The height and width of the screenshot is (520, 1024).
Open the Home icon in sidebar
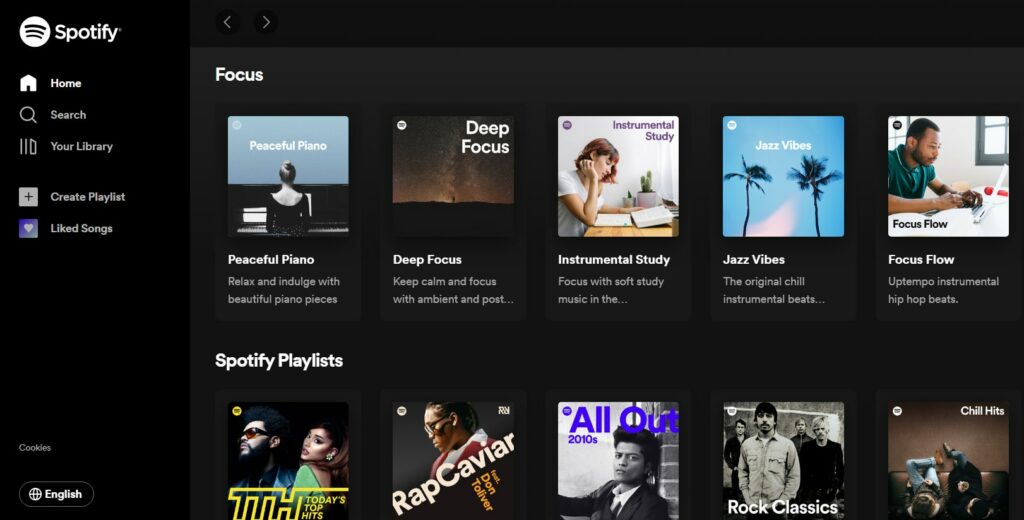click(28, 83)
